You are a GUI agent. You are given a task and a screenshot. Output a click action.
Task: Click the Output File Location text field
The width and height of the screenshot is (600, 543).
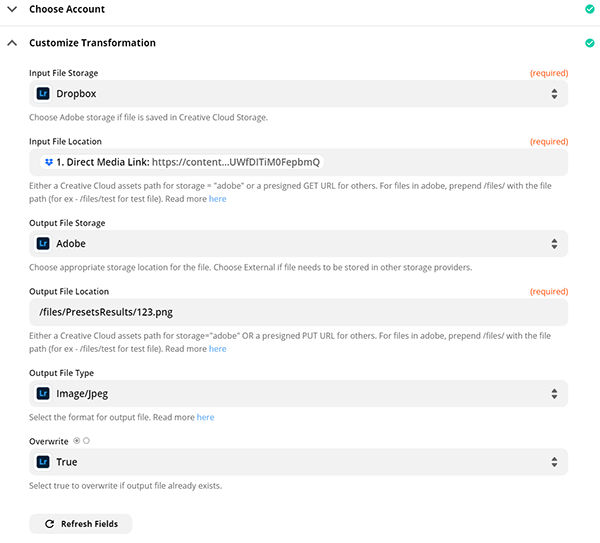298,312
